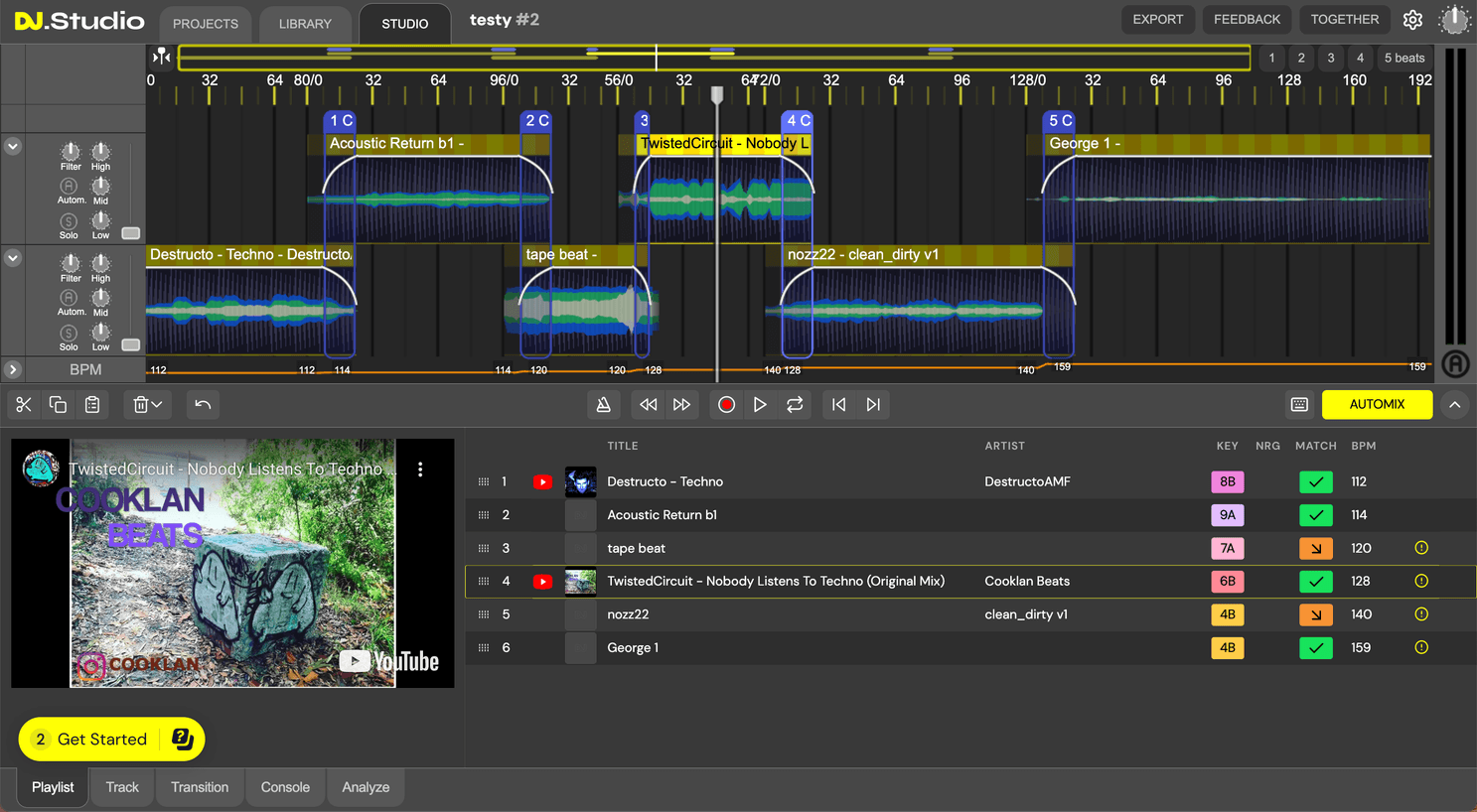This screenshot has width=1477, height=812.
Task: Click the split/snap icon left of overview bar
Action: point(162,57)
